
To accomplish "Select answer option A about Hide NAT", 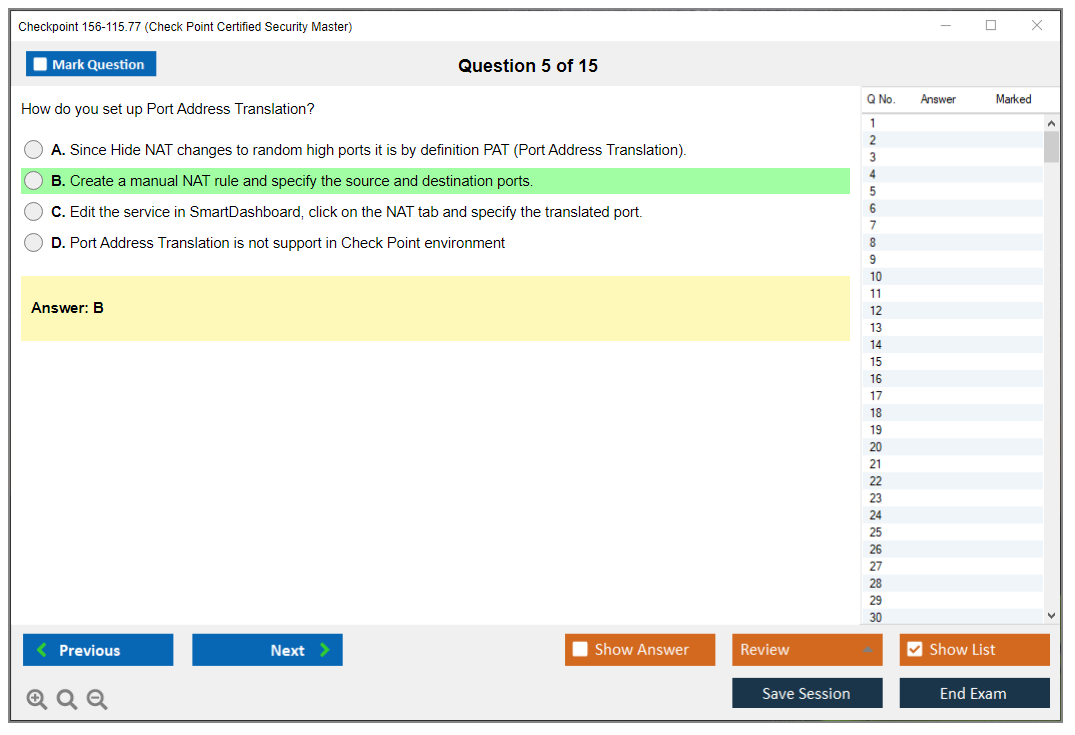I will [33, 150].
